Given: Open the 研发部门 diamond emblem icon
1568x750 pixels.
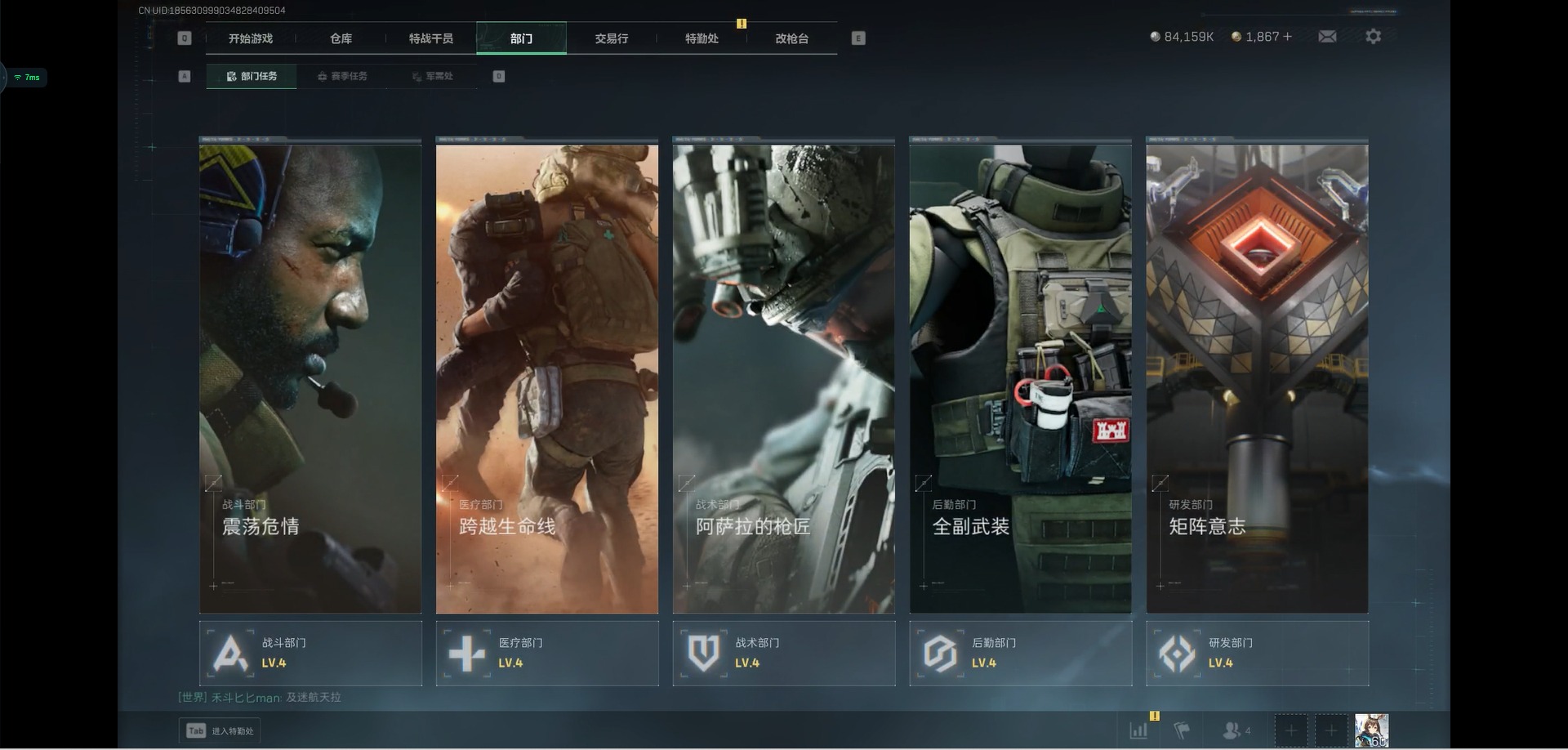Looking at the screenshot, I should [1177, 654].
